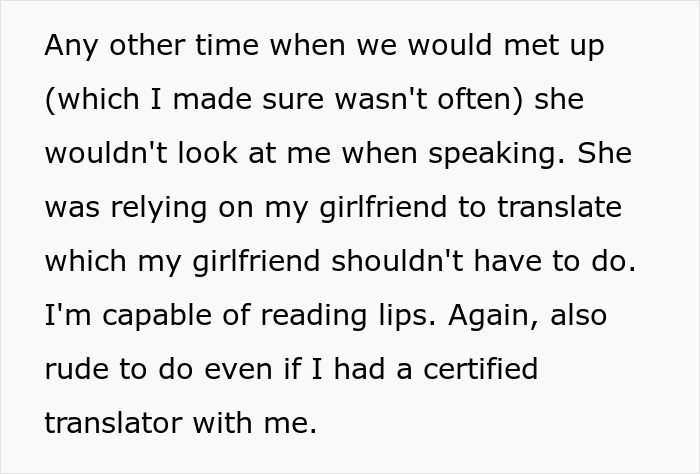Click the word "often)" in second line

(479, 101)
